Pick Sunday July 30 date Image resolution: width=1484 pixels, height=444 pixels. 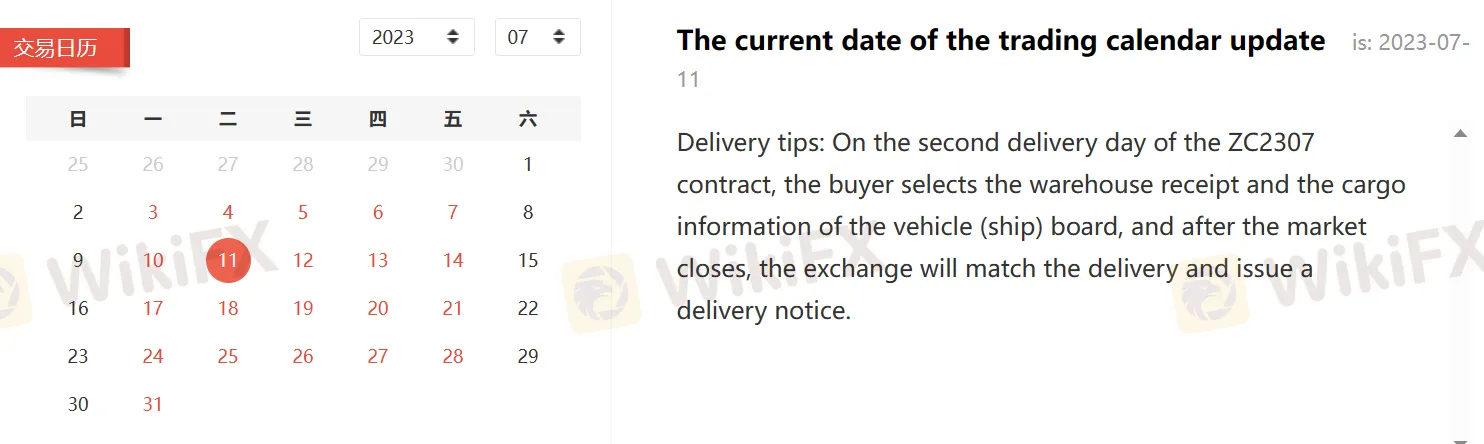click(78, 404)
